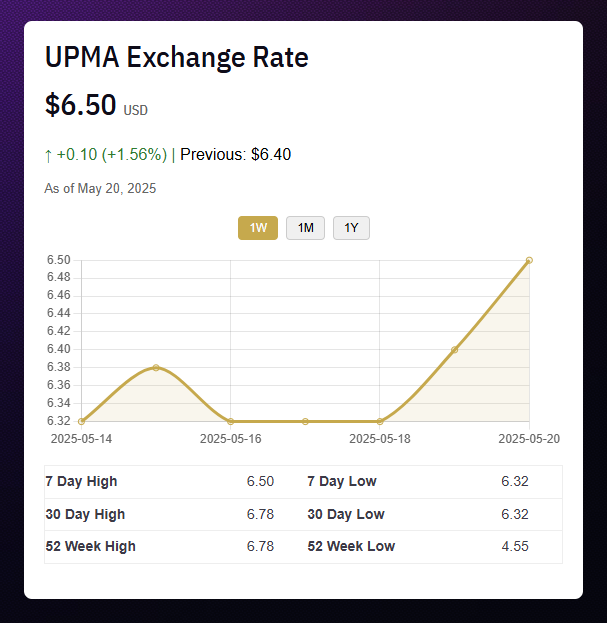Click the UPMA Exchange Rate heading
The height and width of the screenshot is (623, 607).
[x=177, y=57]
